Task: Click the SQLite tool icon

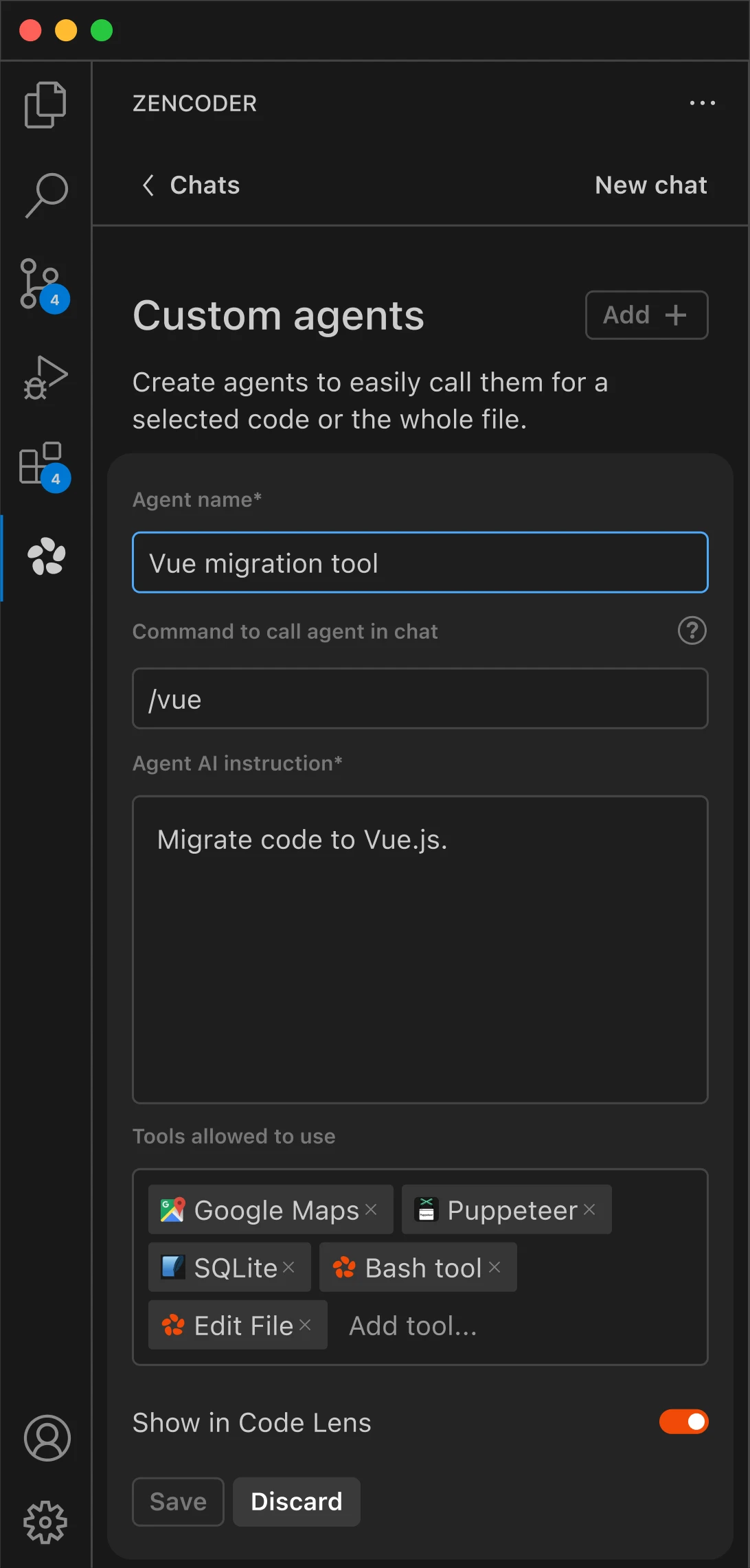Action: point(172,1267)
